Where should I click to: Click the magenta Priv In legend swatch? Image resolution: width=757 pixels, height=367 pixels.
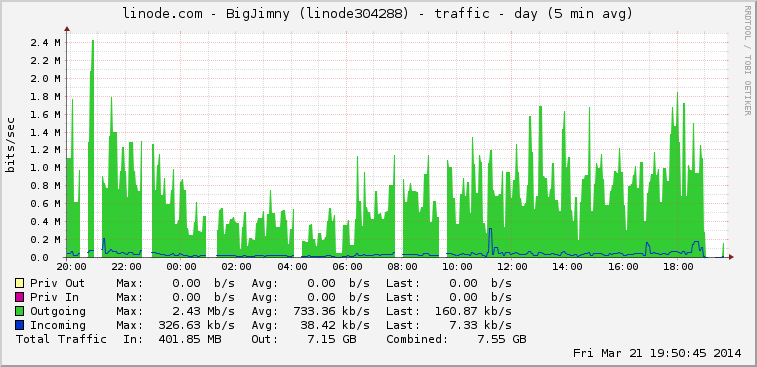click(x=19, y=297)
